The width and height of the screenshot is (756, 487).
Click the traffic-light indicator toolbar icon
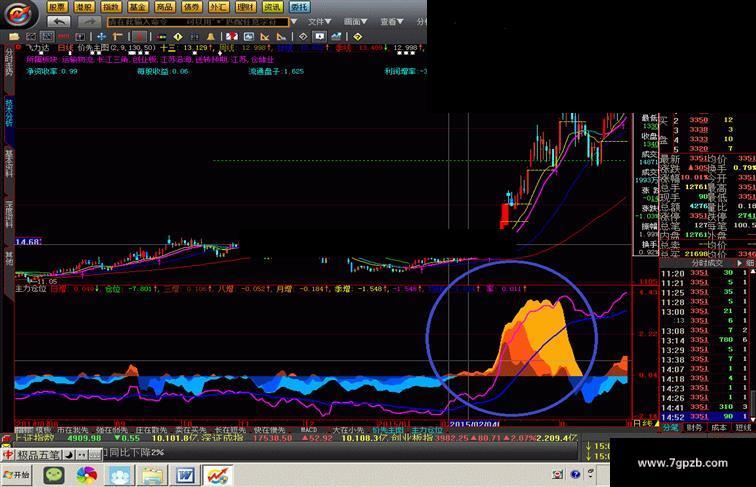click(x=162, y=37)
